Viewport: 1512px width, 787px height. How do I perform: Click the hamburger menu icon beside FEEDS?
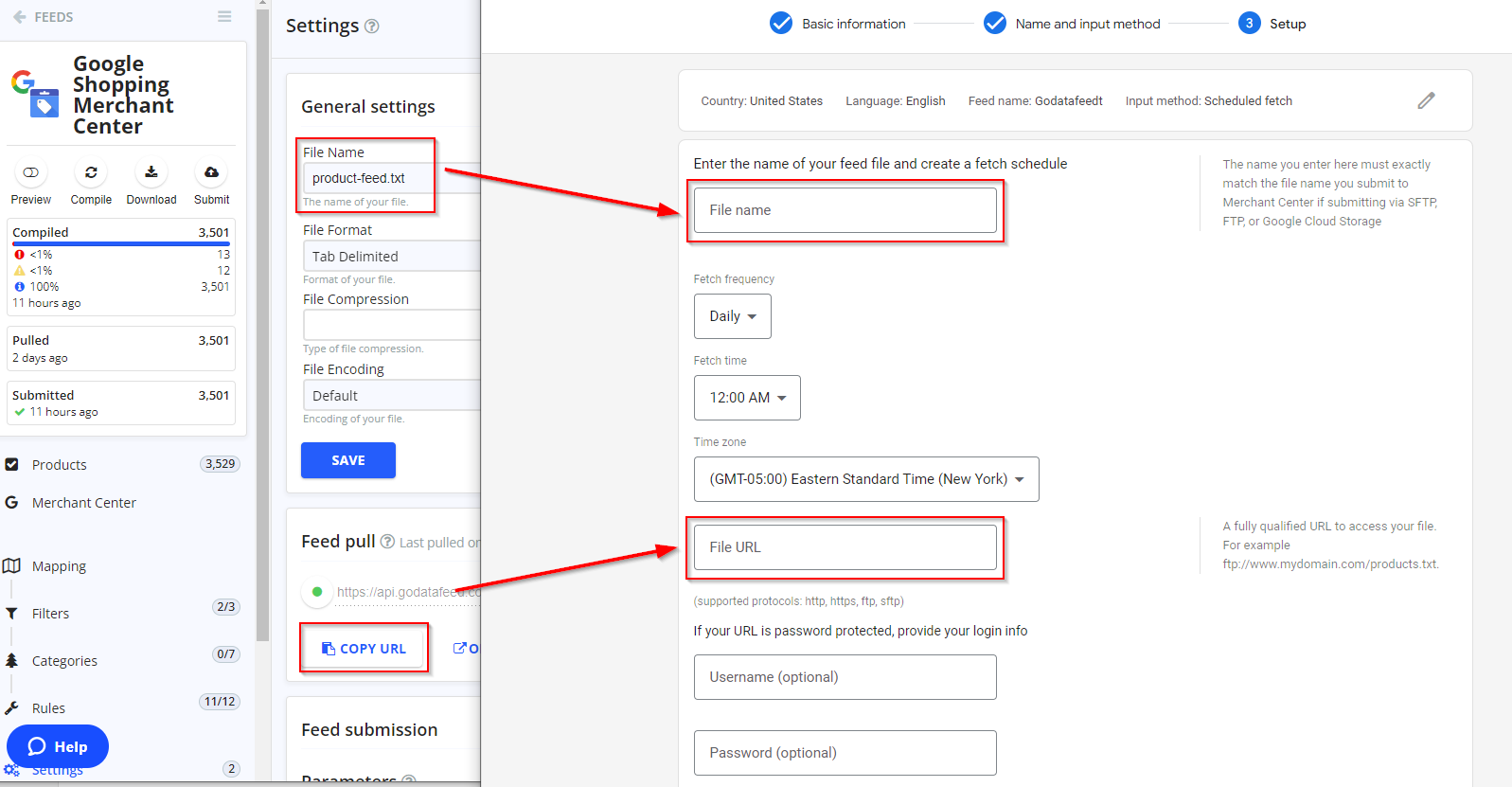pyautogui.click(x=224, y=17)
